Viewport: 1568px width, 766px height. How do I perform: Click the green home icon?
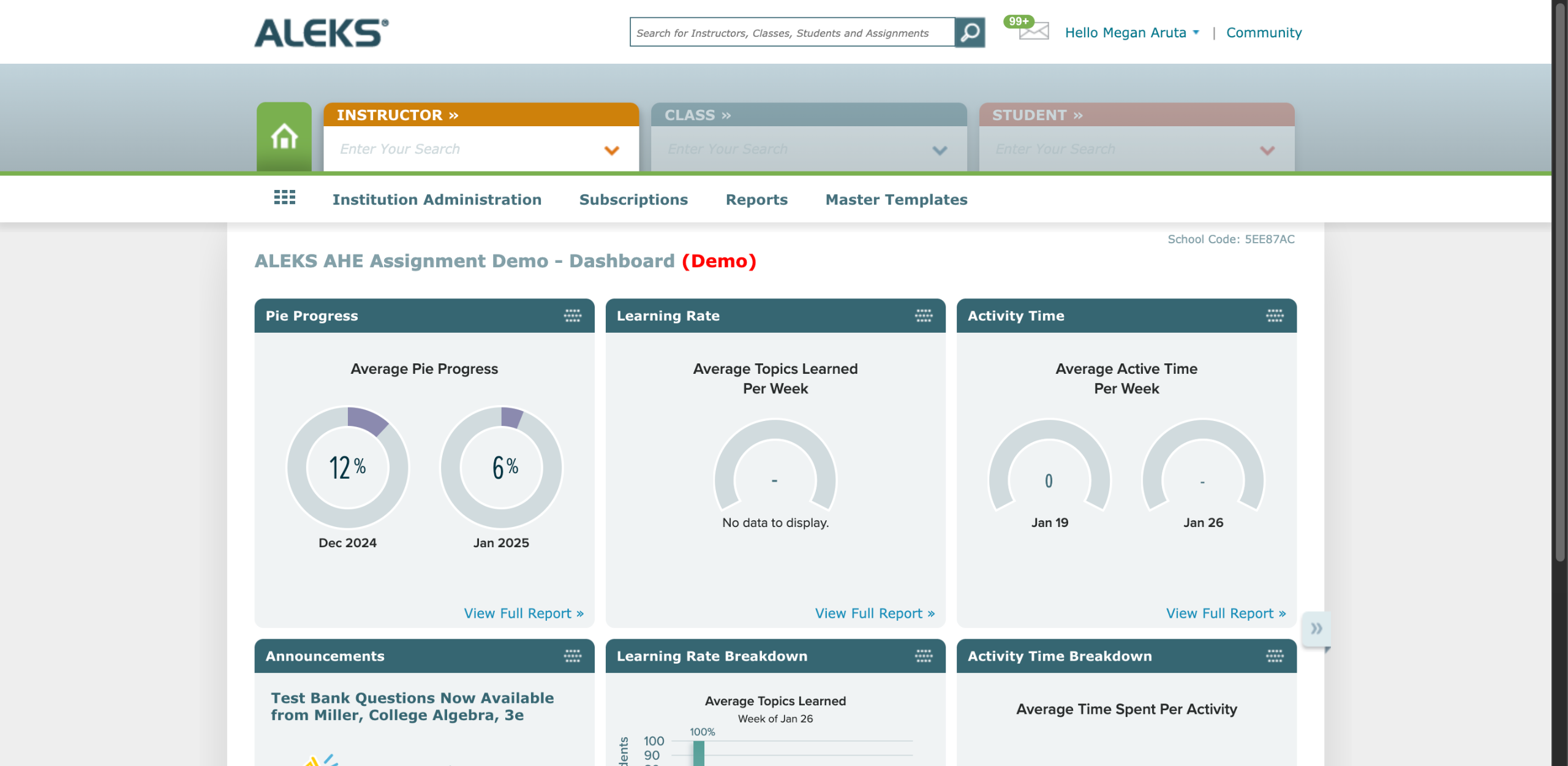click(284, 136)
